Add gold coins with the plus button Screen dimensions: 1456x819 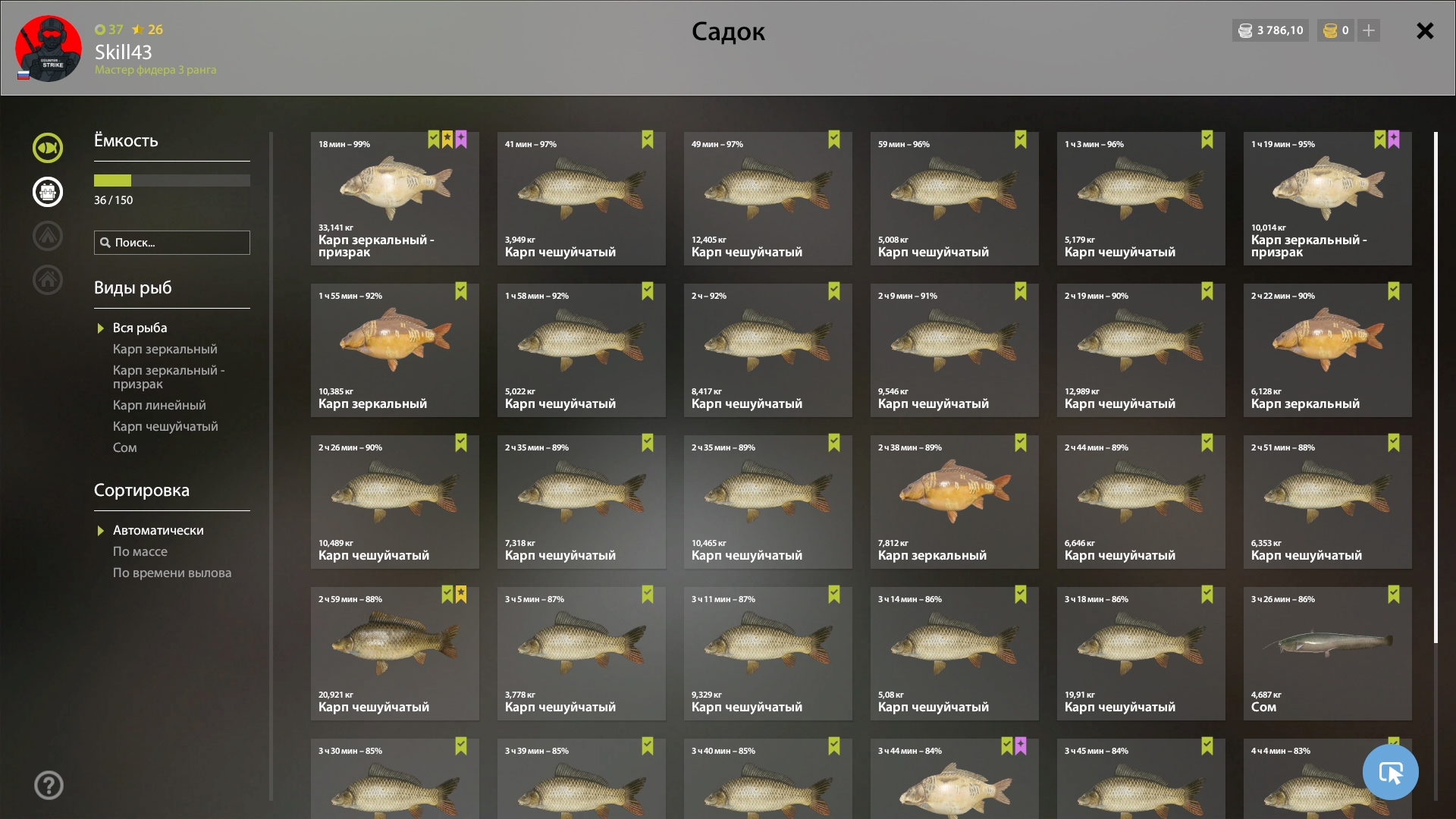point(1369,30)
